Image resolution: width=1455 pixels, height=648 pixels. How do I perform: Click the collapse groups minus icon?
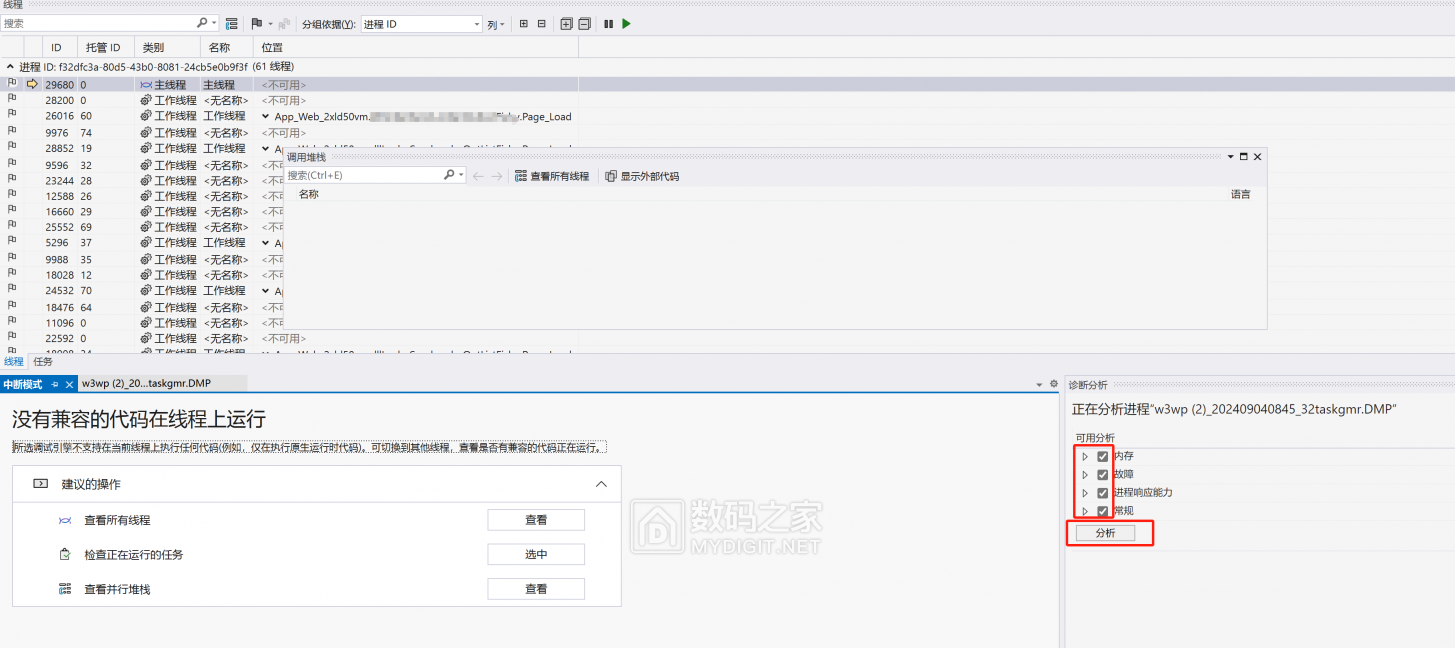(584, 23)
